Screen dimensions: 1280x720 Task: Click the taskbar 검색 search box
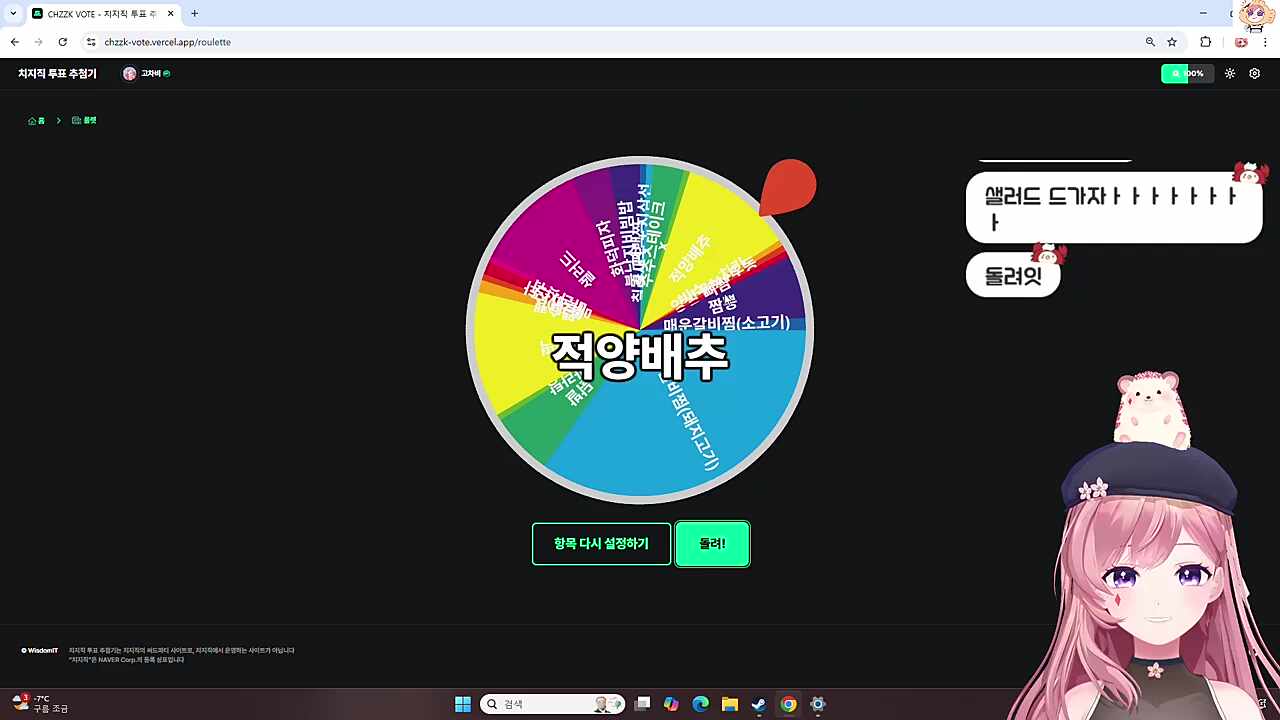(552, 704)
